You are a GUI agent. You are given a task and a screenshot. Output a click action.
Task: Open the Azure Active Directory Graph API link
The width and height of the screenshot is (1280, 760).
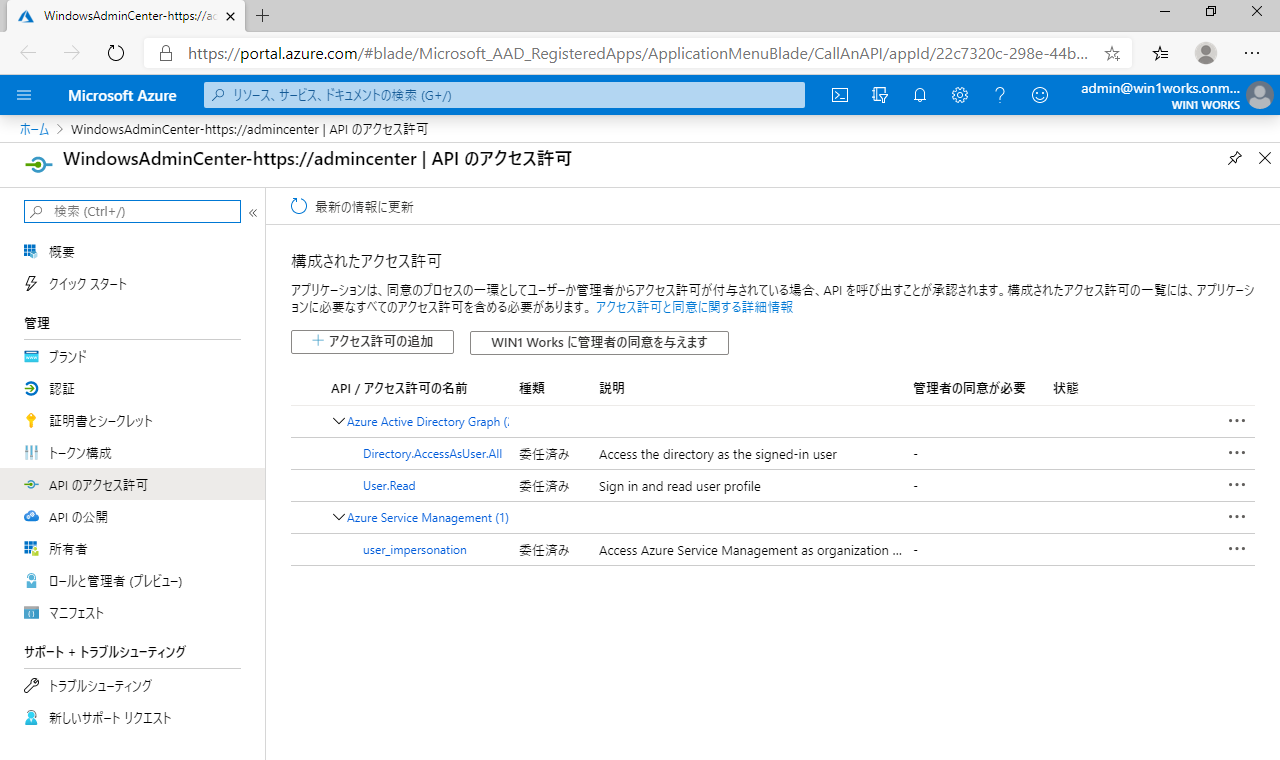428,421
